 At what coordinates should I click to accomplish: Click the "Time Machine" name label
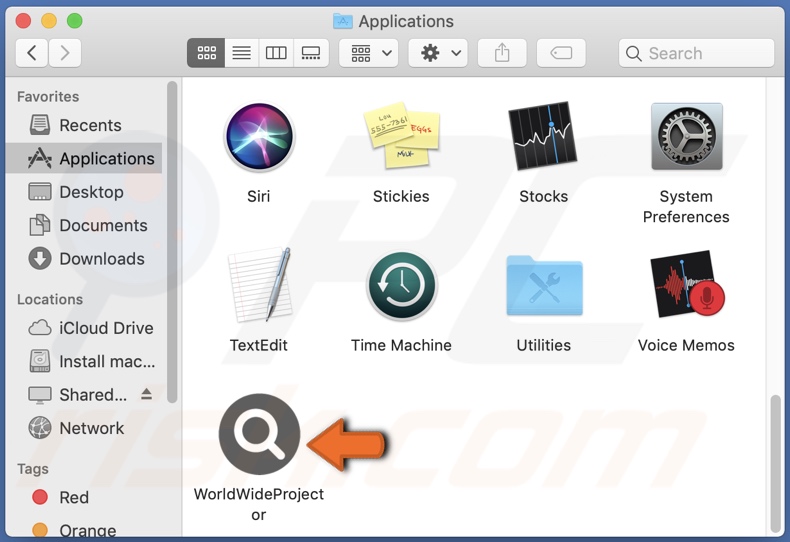pos(402,345)
